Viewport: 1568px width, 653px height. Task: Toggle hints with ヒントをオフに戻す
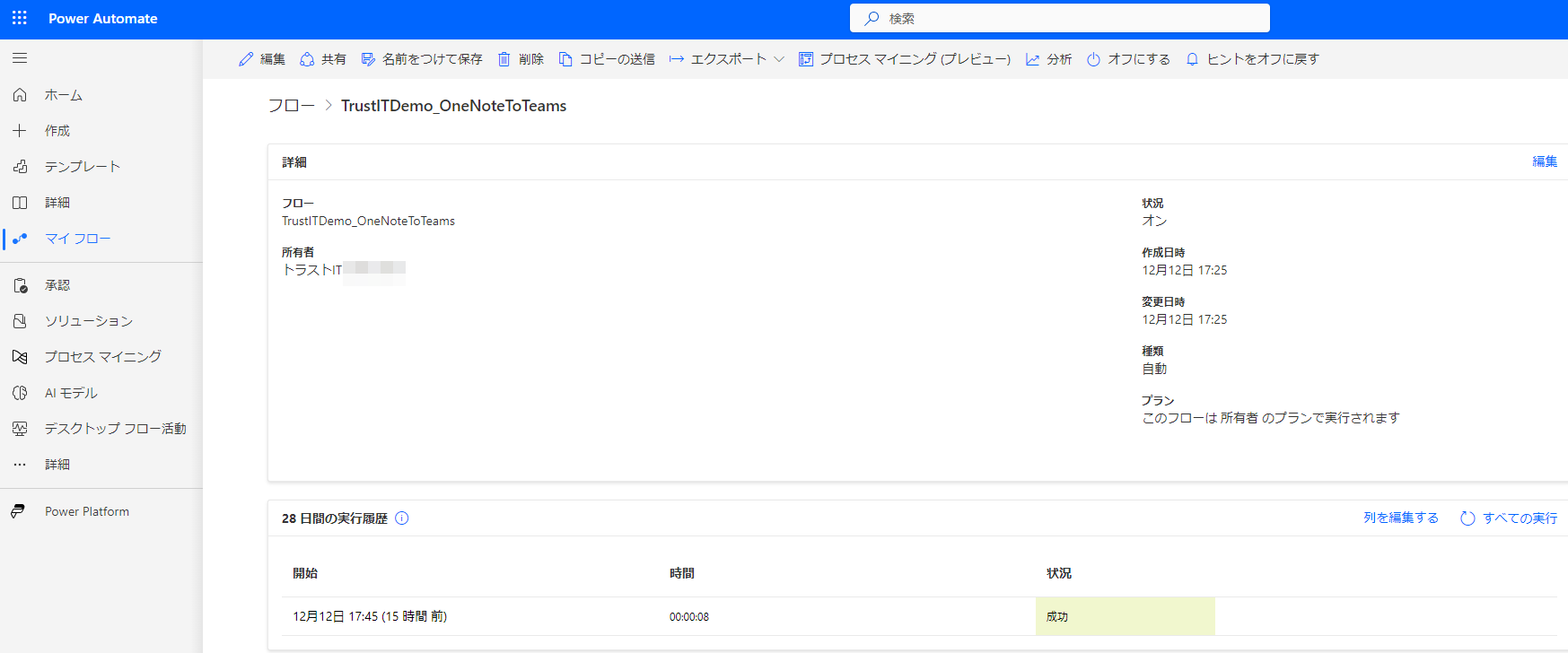click(x=1252, y=59)
